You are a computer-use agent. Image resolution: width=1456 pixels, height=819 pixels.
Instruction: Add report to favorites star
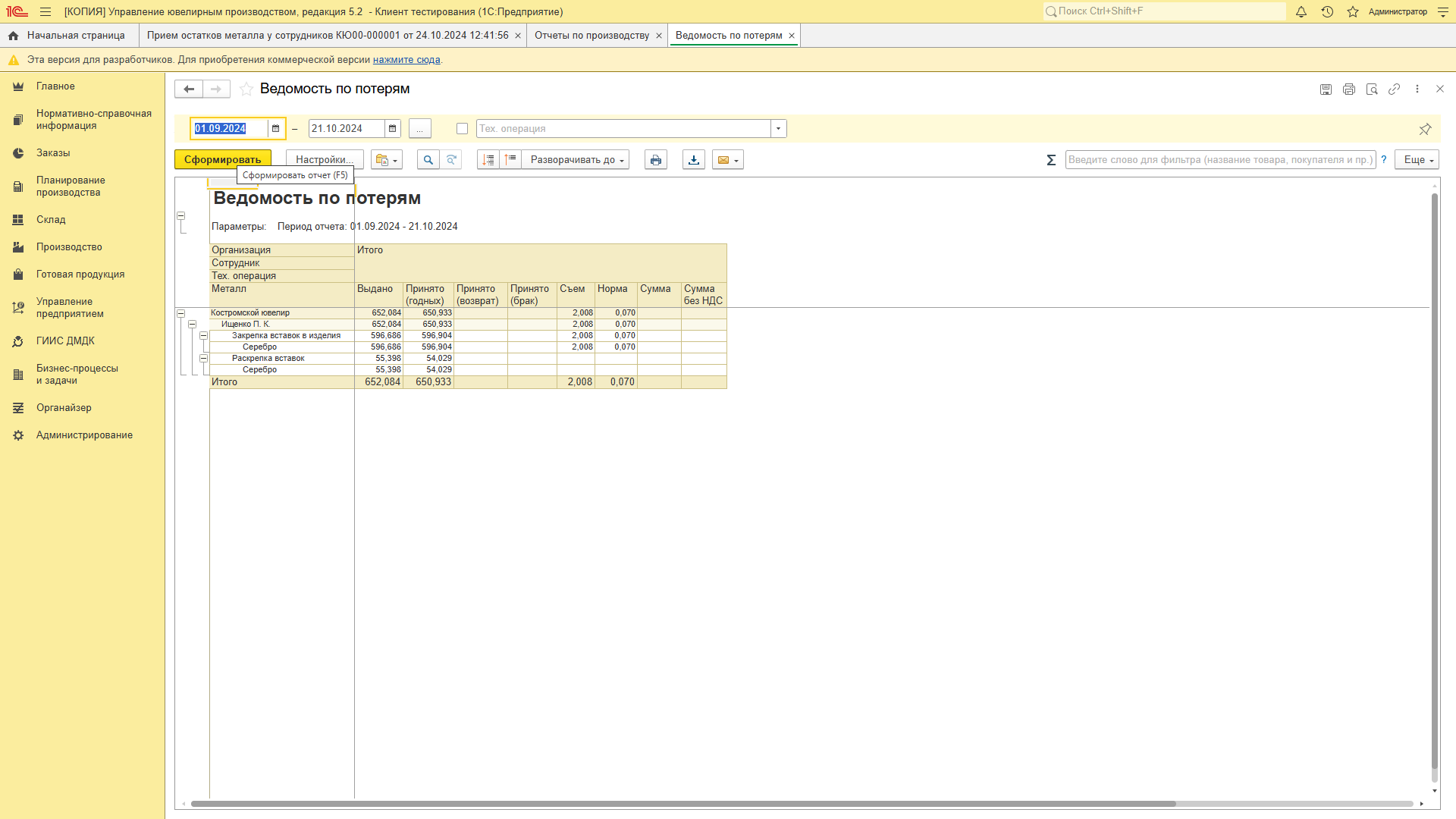(x=246, y=89)
